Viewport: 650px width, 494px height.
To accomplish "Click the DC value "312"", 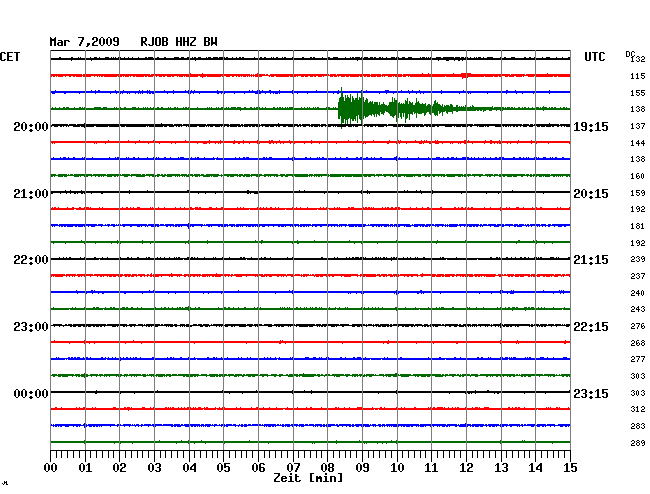I will tap(638, 409).
